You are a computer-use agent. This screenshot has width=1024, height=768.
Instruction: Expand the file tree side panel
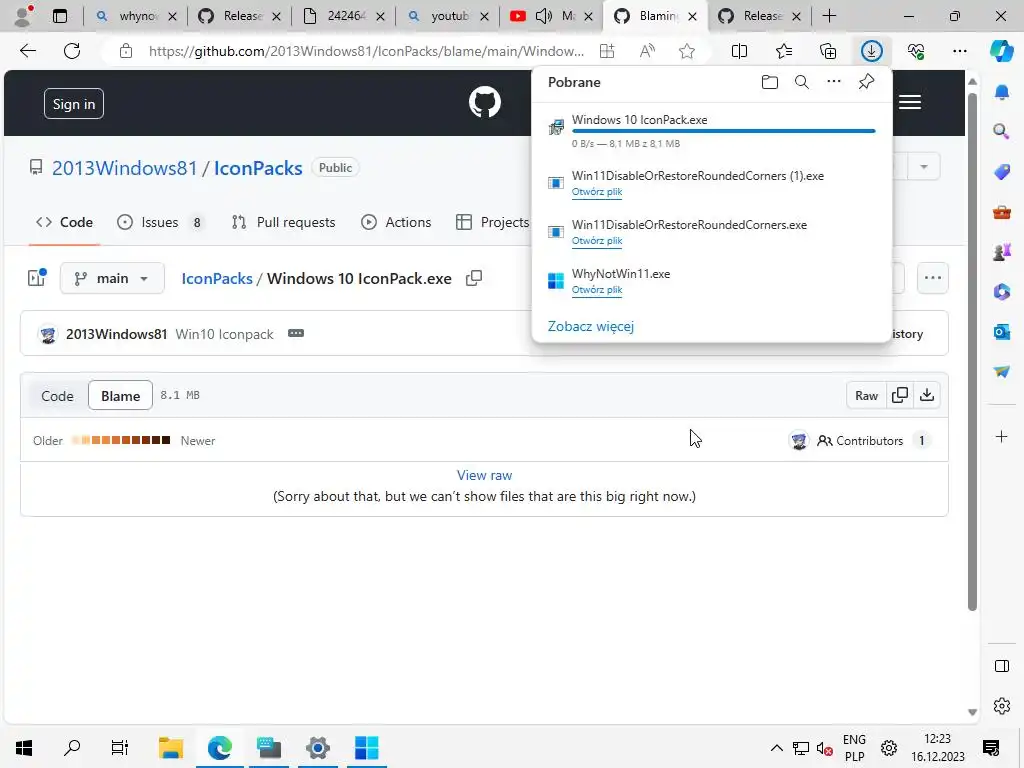(37, 278)
